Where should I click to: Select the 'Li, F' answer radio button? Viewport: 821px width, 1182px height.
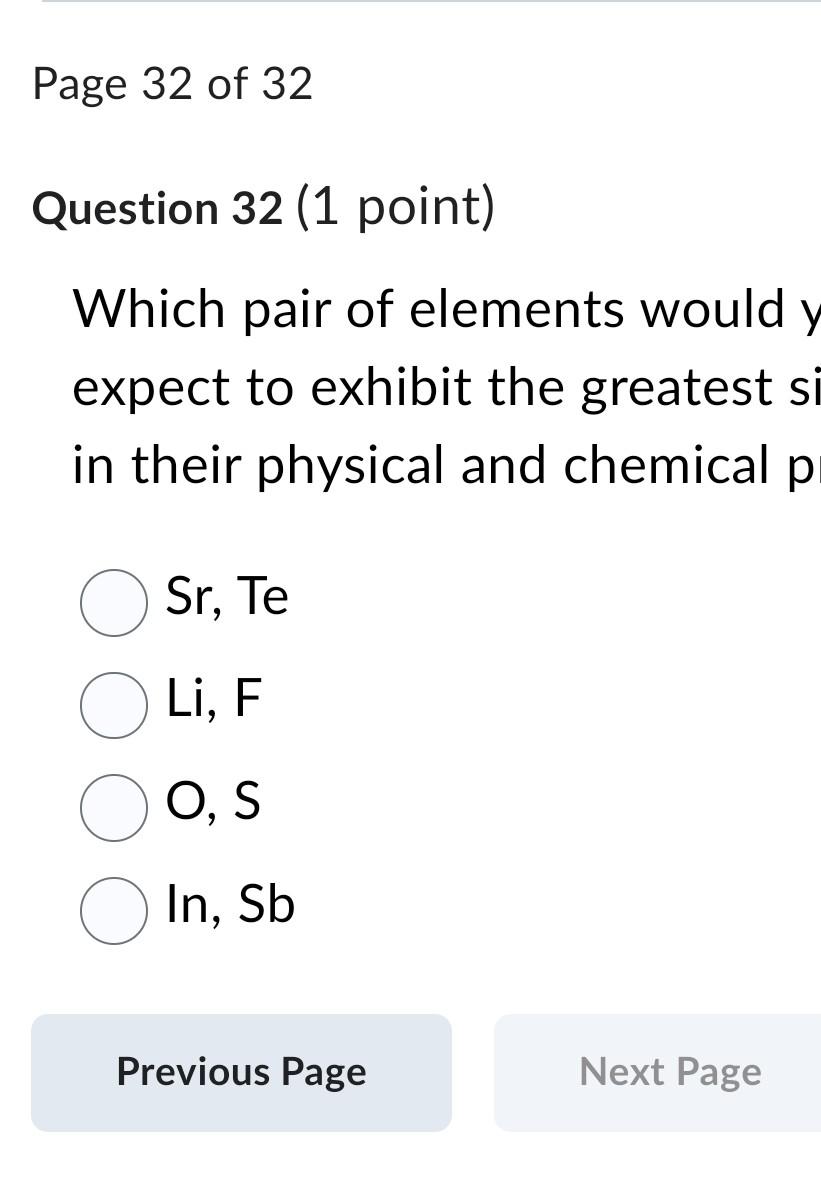pyautogui.click(x=113, y=704)
